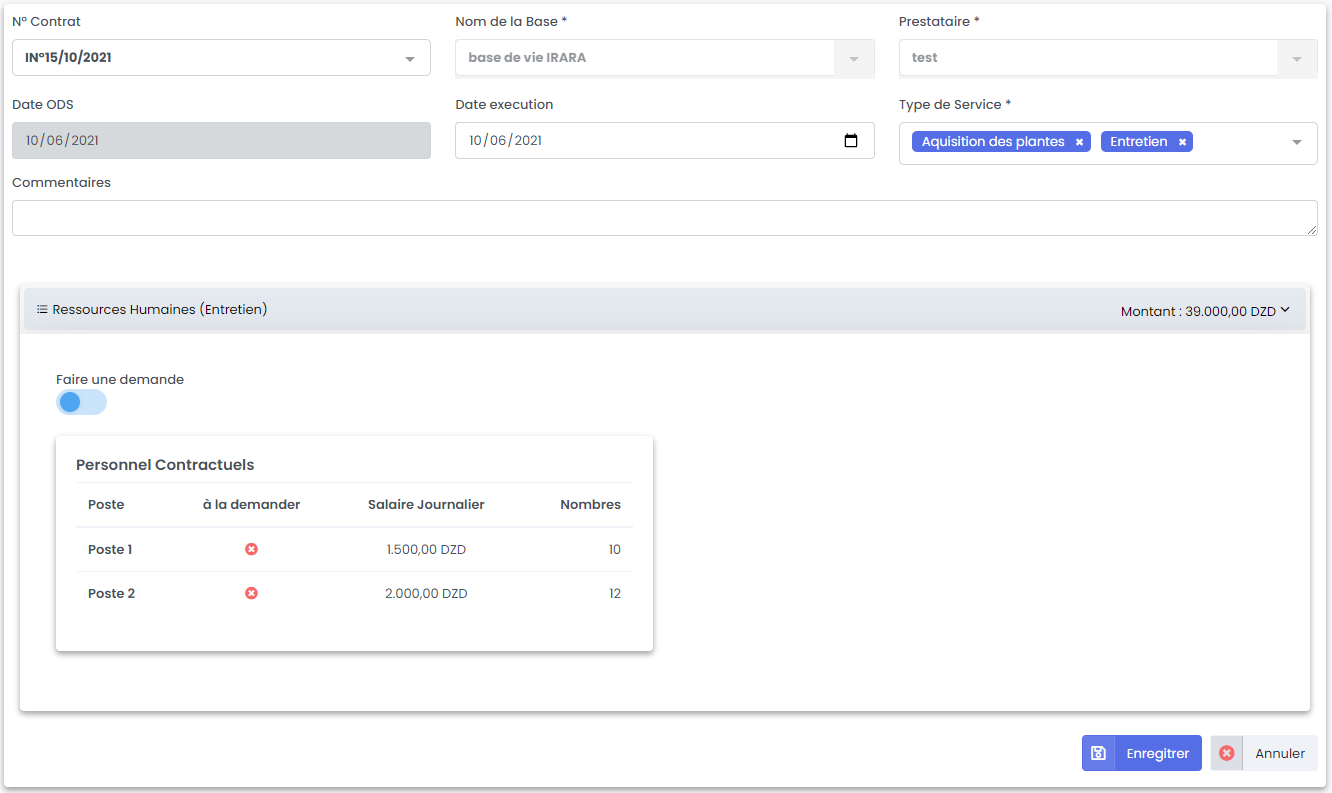Open the Prestataire dropdown

pos(1296,59)
